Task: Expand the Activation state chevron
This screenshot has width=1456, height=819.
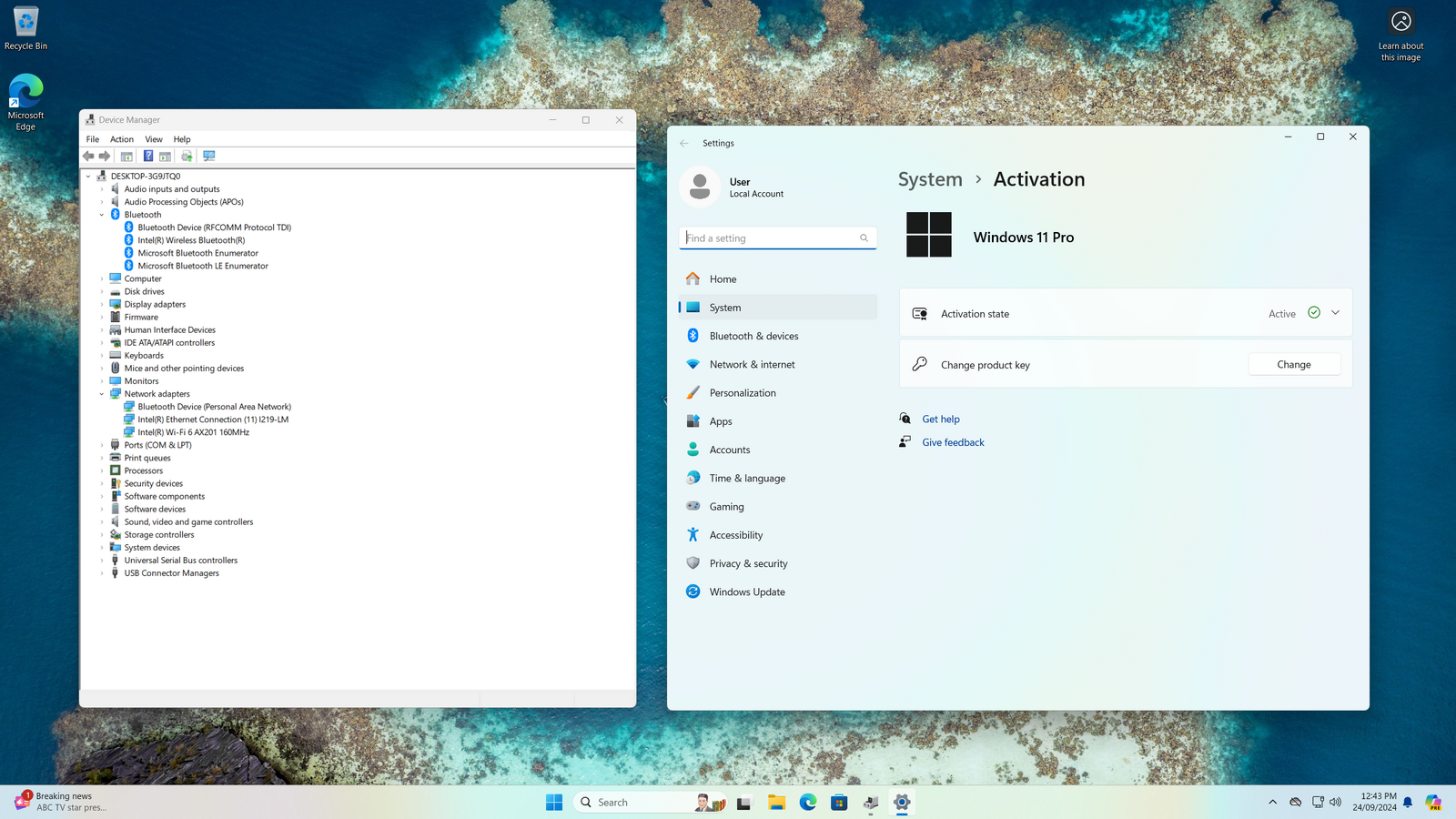Action: 1335,312
